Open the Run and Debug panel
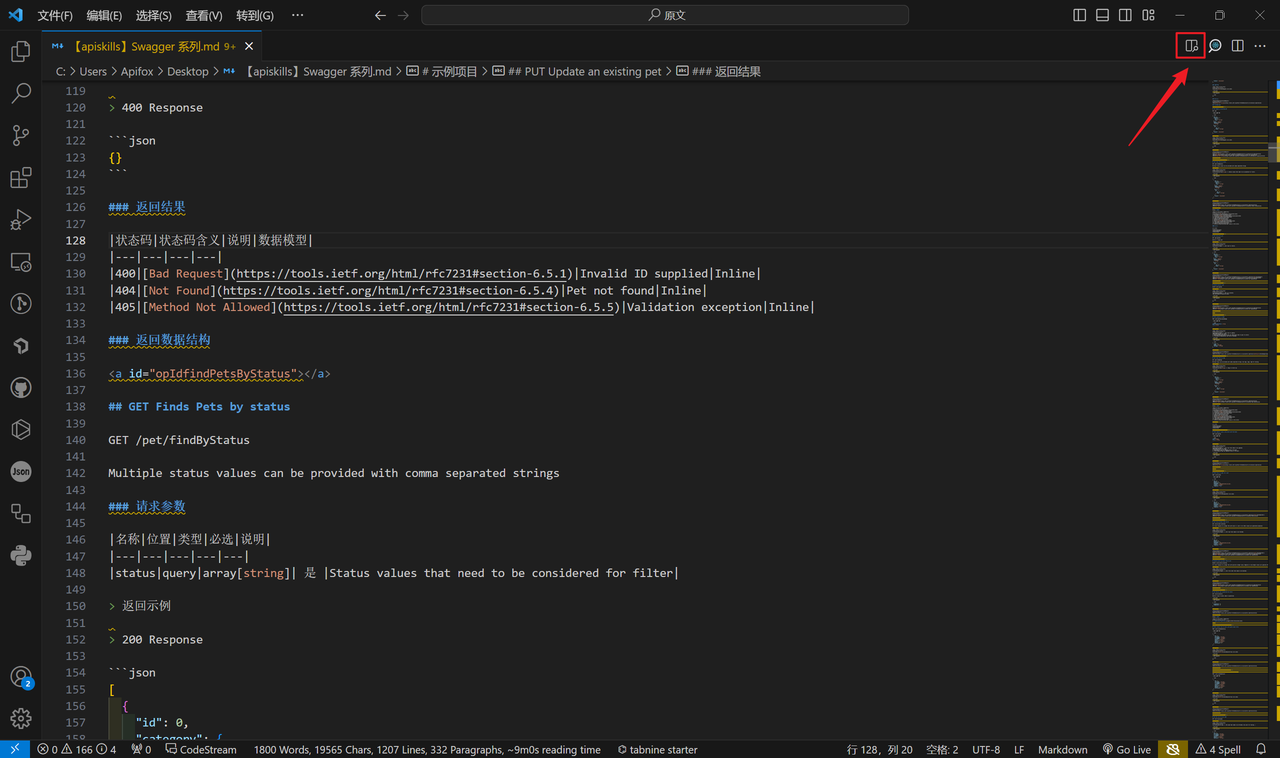 point(20,219)
